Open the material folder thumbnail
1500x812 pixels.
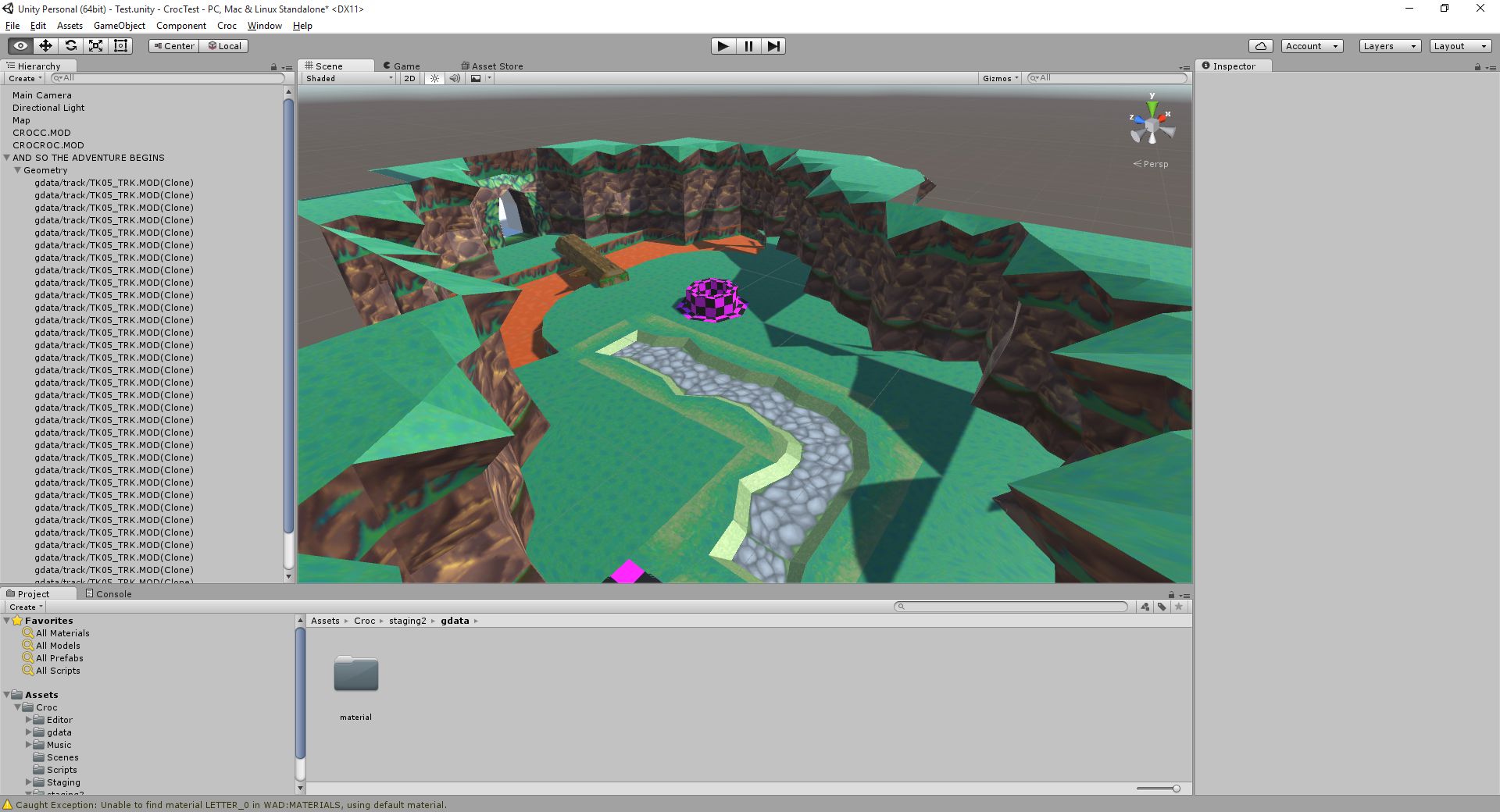[356, 674]
